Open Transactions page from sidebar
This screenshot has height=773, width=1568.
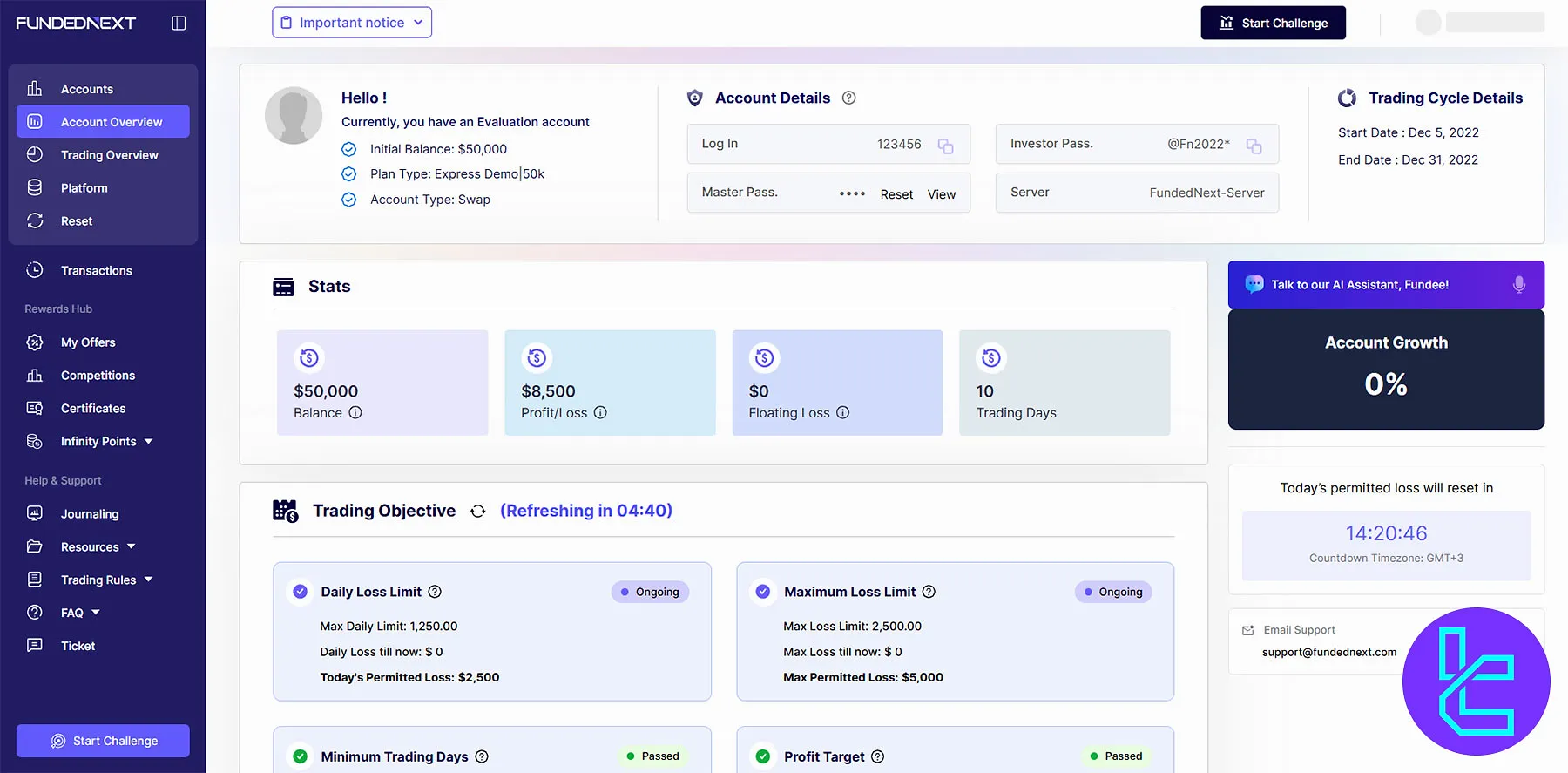tap(96, 271)
